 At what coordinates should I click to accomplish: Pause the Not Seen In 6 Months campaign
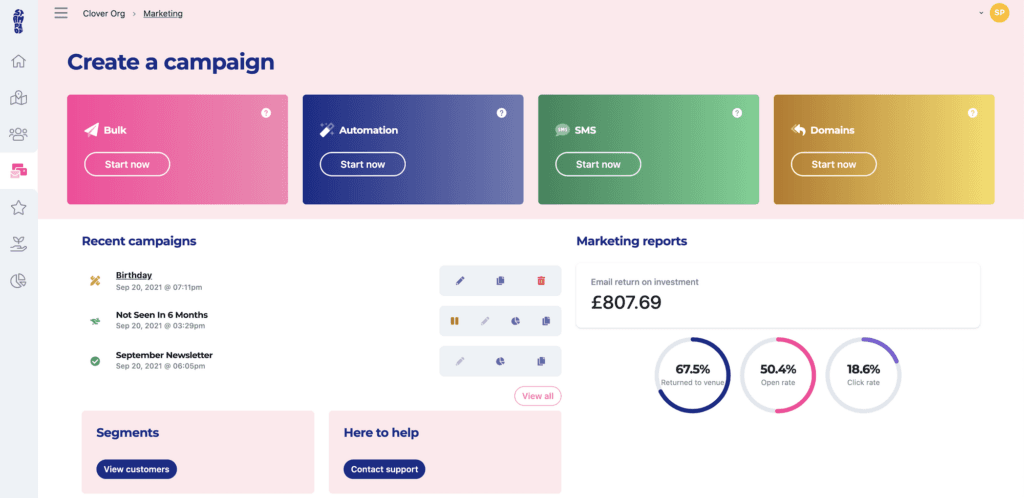[455, 321]
